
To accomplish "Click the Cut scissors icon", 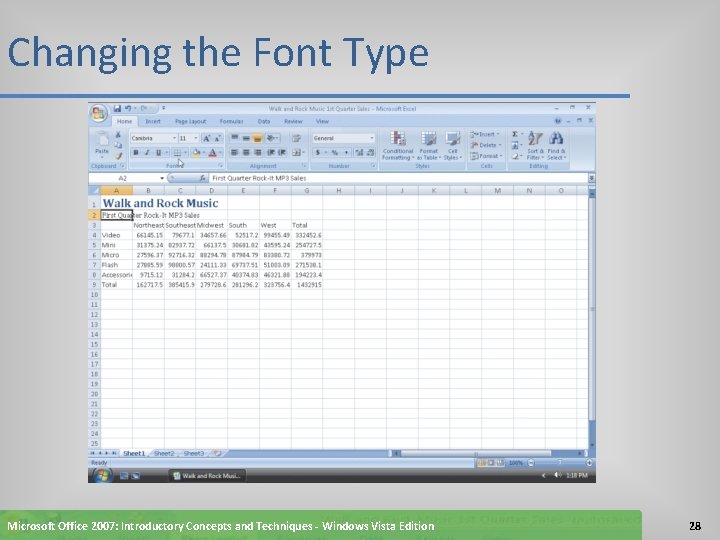I will [118, 135].
